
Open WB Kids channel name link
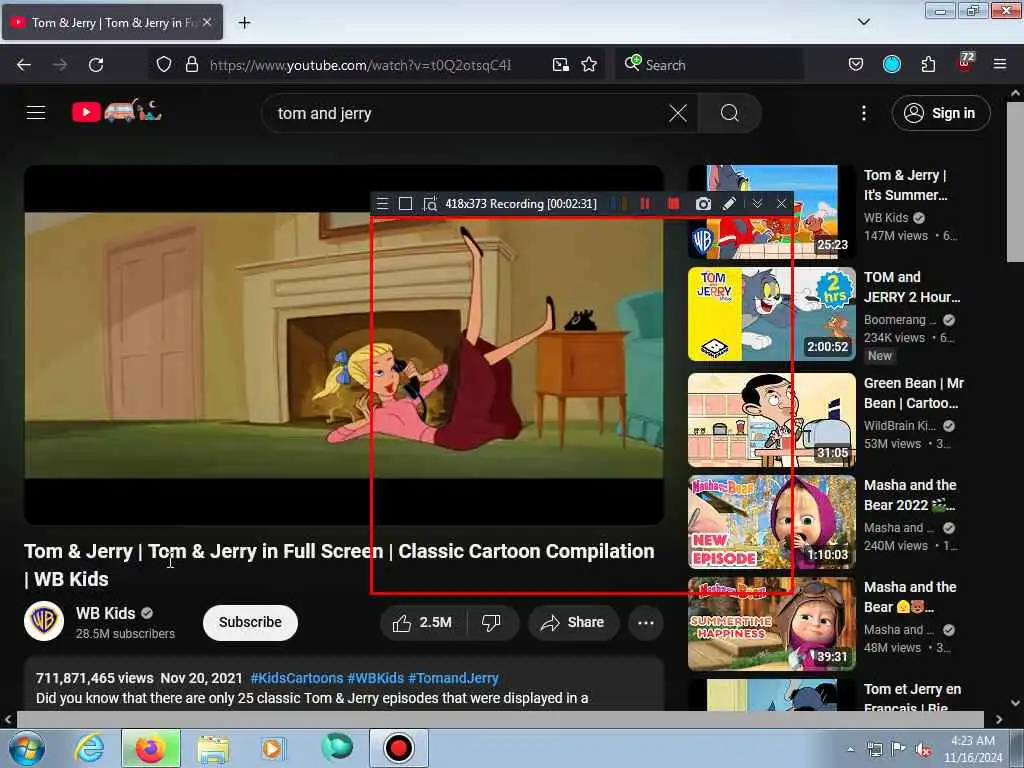point(105,613)
